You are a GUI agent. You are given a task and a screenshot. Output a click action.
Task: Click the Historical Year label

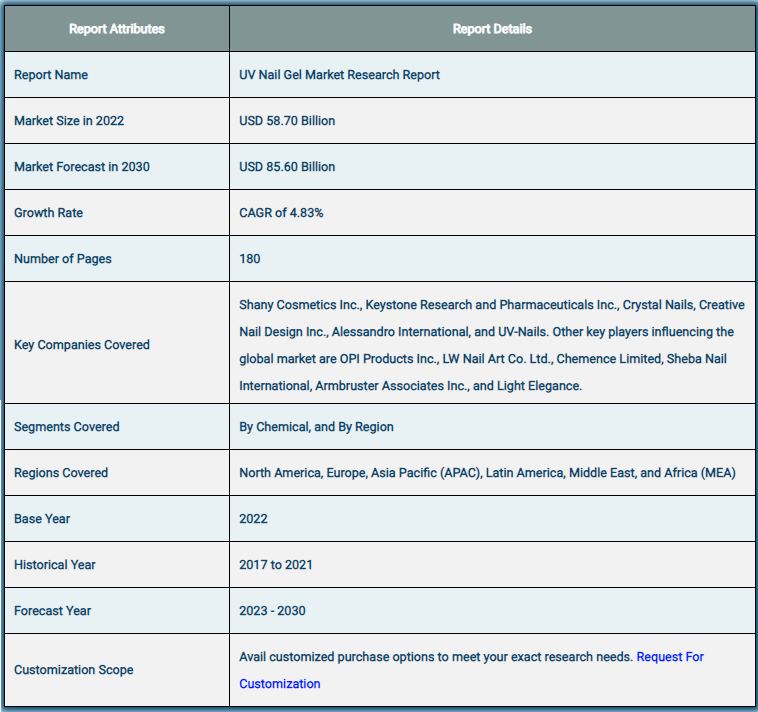click(x=55, y=565)
